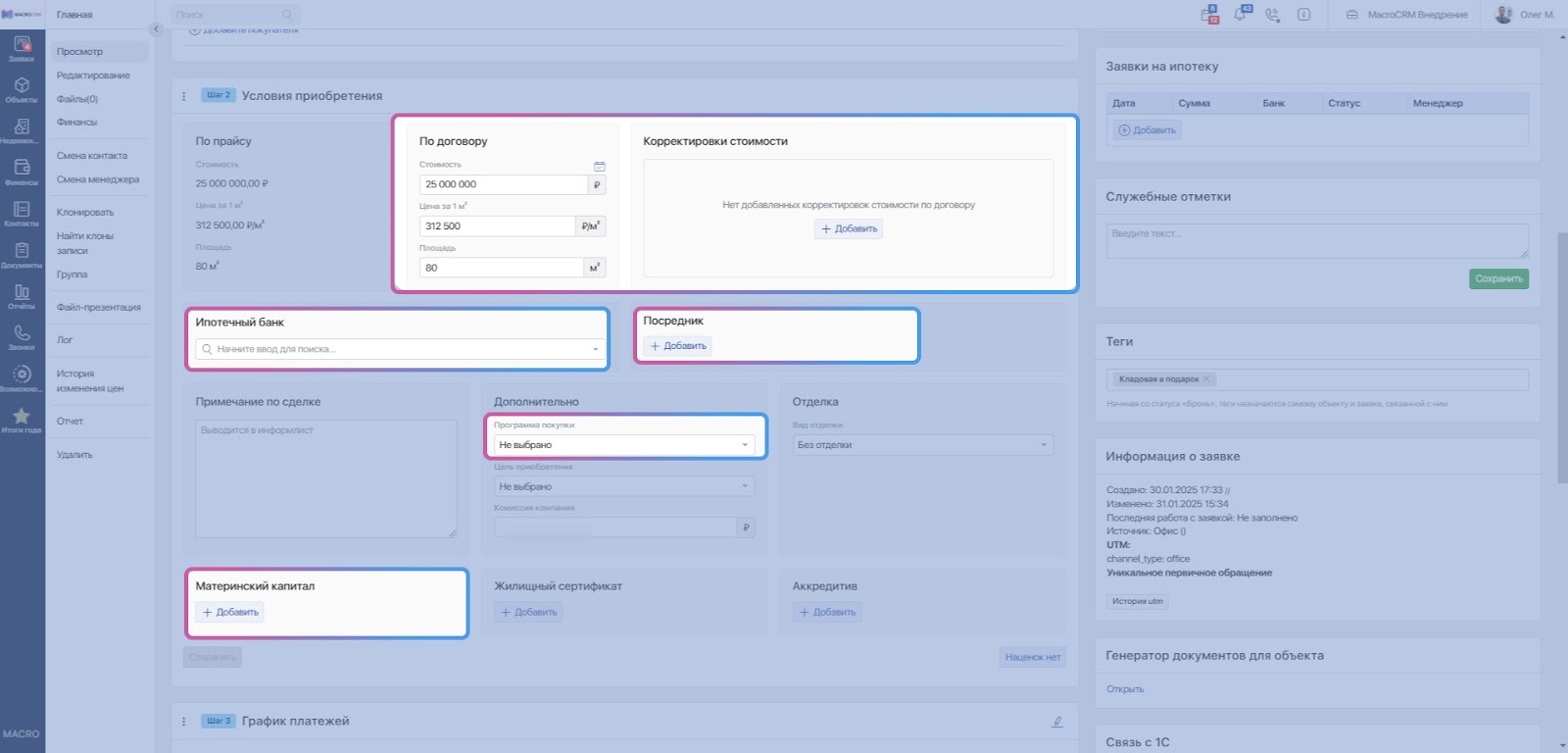The height and width of the screenshot is (753, 1568).
Task: Open the Вид отделки dropdown
Action: 922,445
